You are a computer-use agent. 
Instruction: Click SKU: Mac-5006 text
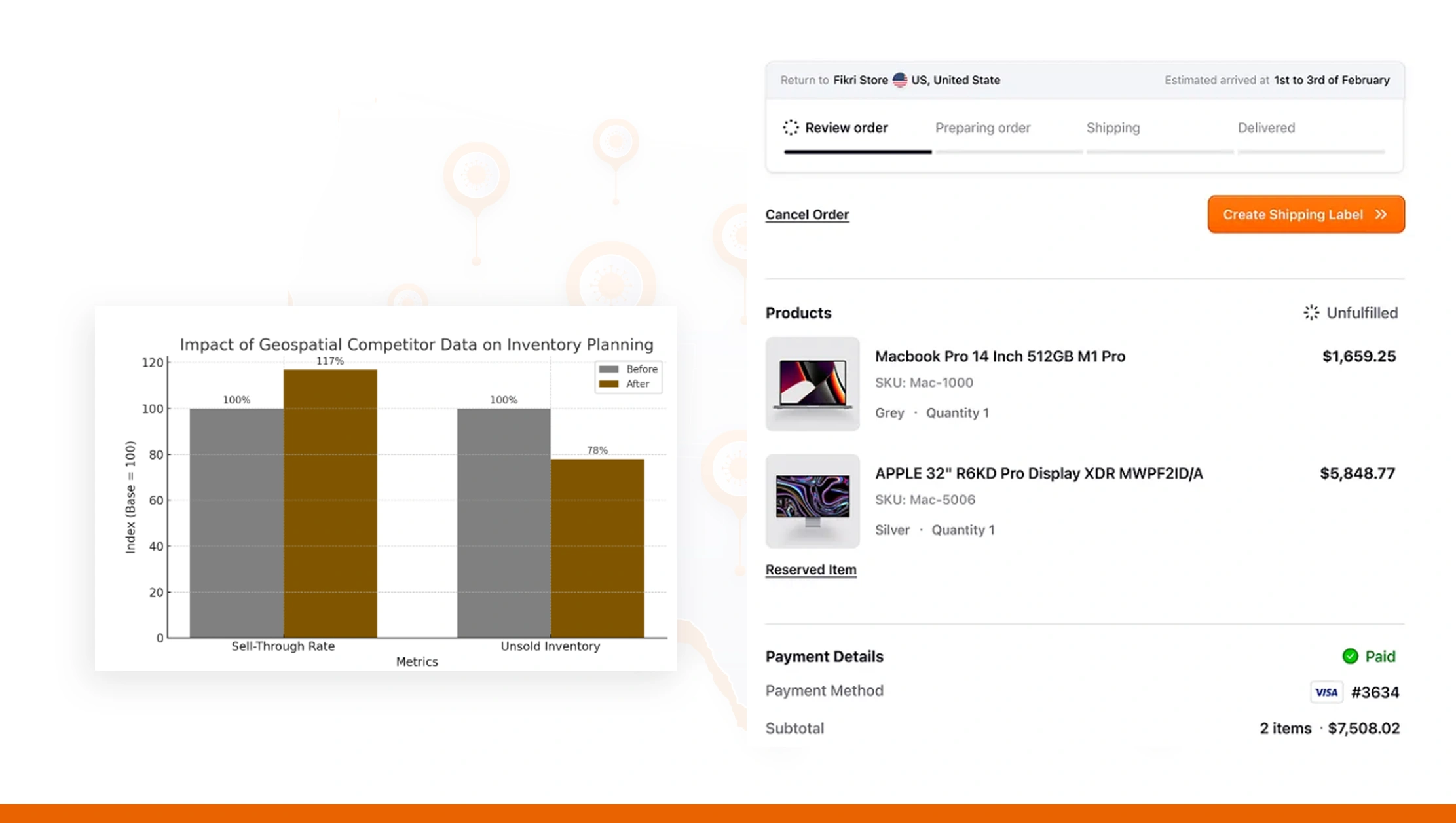point(925,500)
